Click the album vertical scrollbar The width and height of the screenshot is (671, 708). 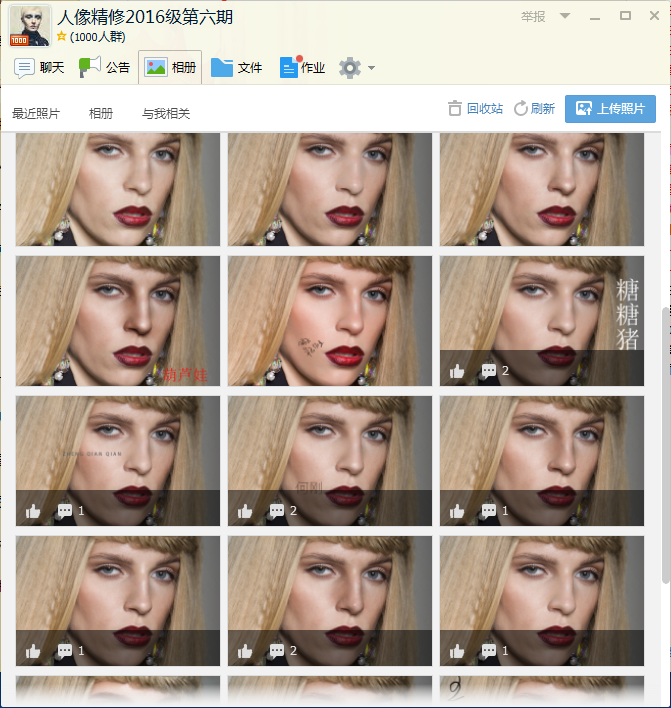click(666, 445)
